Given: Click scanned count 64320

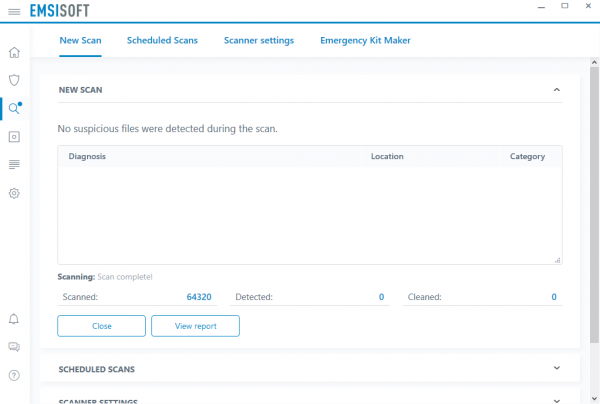Looking at the screenshot, I should click(199, 297).
